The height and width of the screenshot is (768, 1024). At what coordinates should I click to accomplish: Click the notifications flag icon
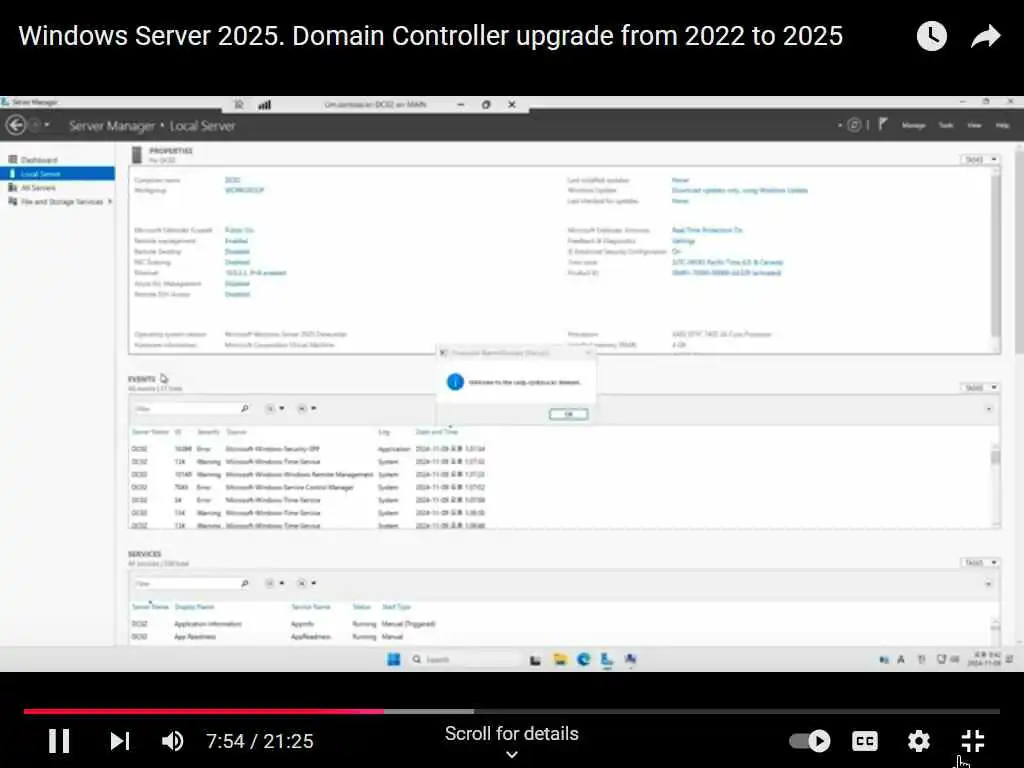tap(882, 124)
